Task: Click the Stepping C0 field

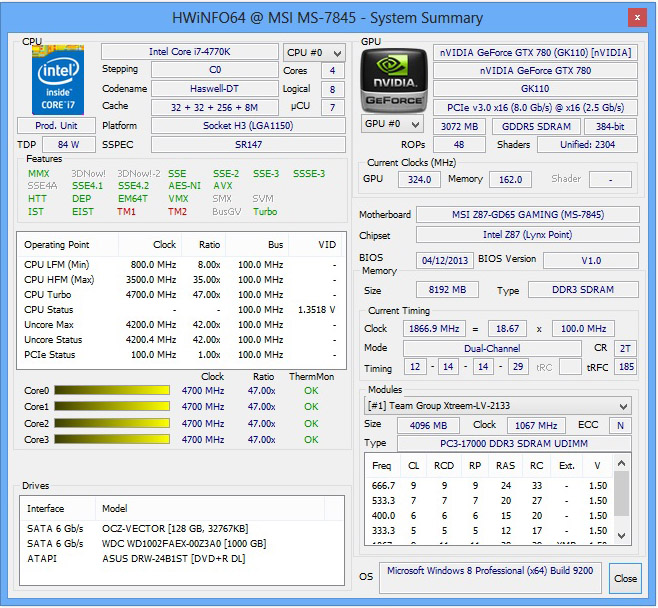Action: [215, 70]
